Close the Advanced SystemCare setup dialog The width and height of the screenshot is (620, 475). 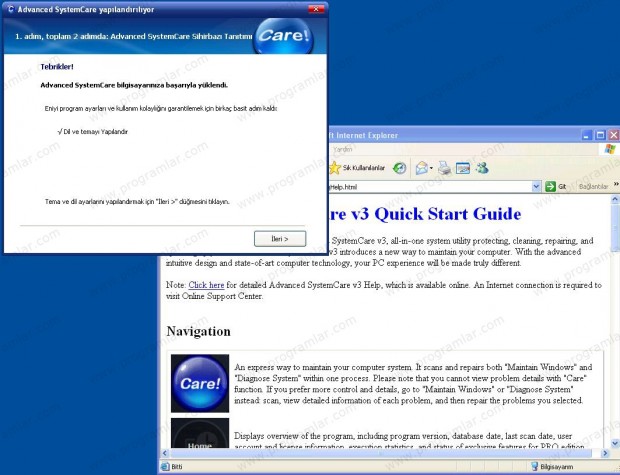click(316, 9)
